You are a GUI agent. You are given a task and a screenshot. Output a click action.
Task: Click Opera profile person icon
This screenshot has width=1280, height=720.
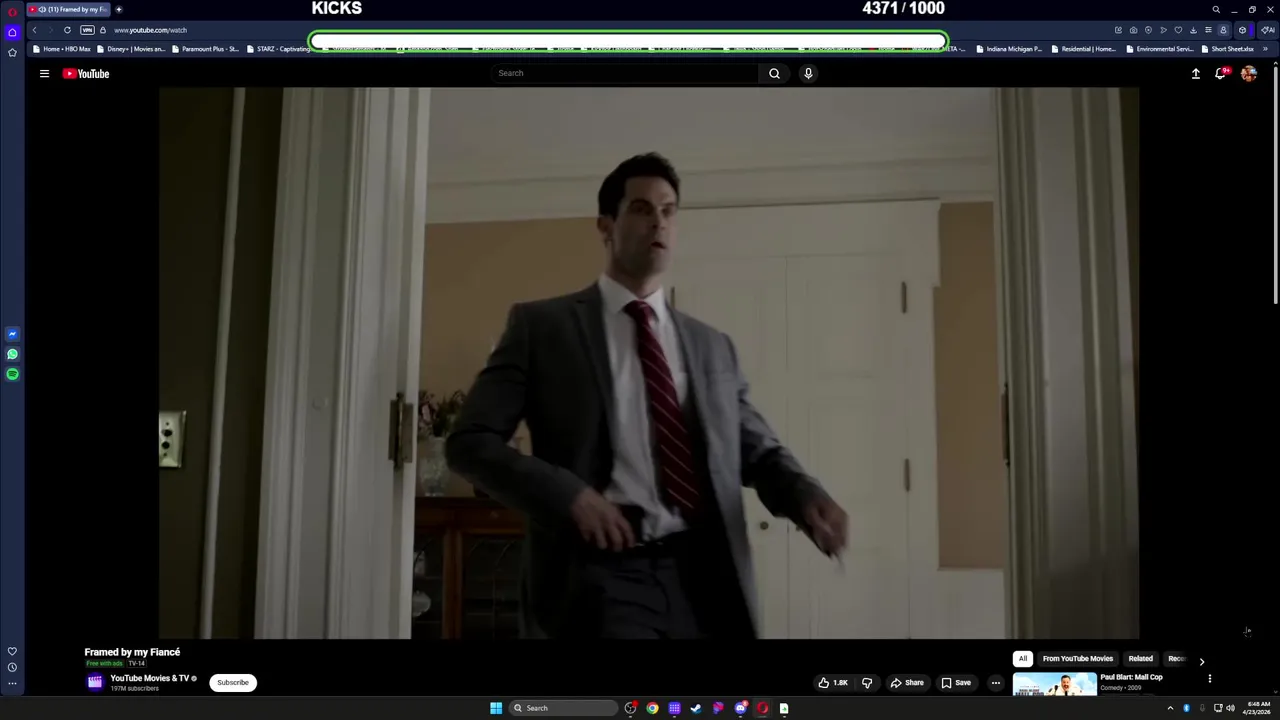click(x=1223, y=30)
